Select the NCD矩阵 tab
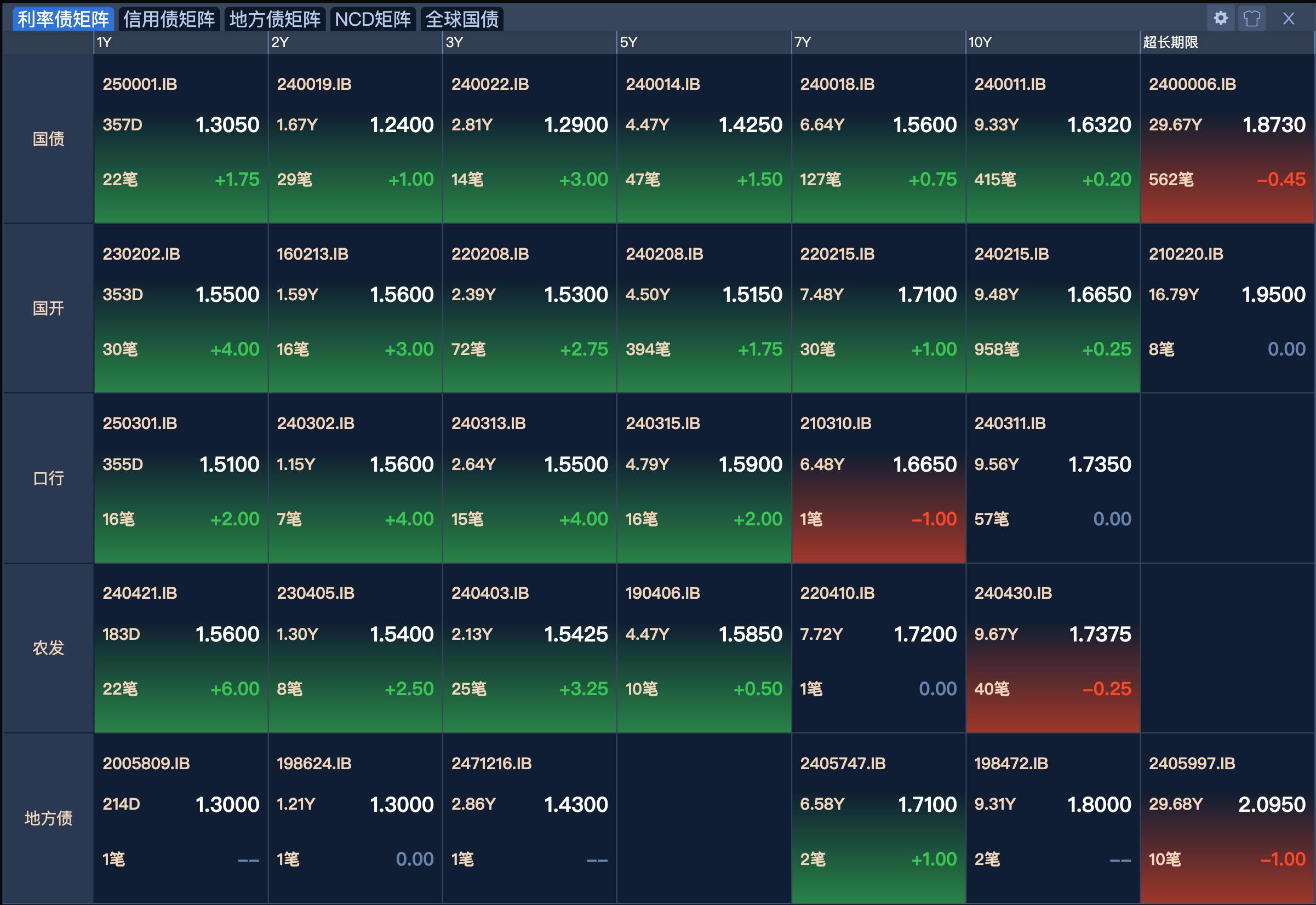This screenshot has height=905, width=1316. coord(373,19)
